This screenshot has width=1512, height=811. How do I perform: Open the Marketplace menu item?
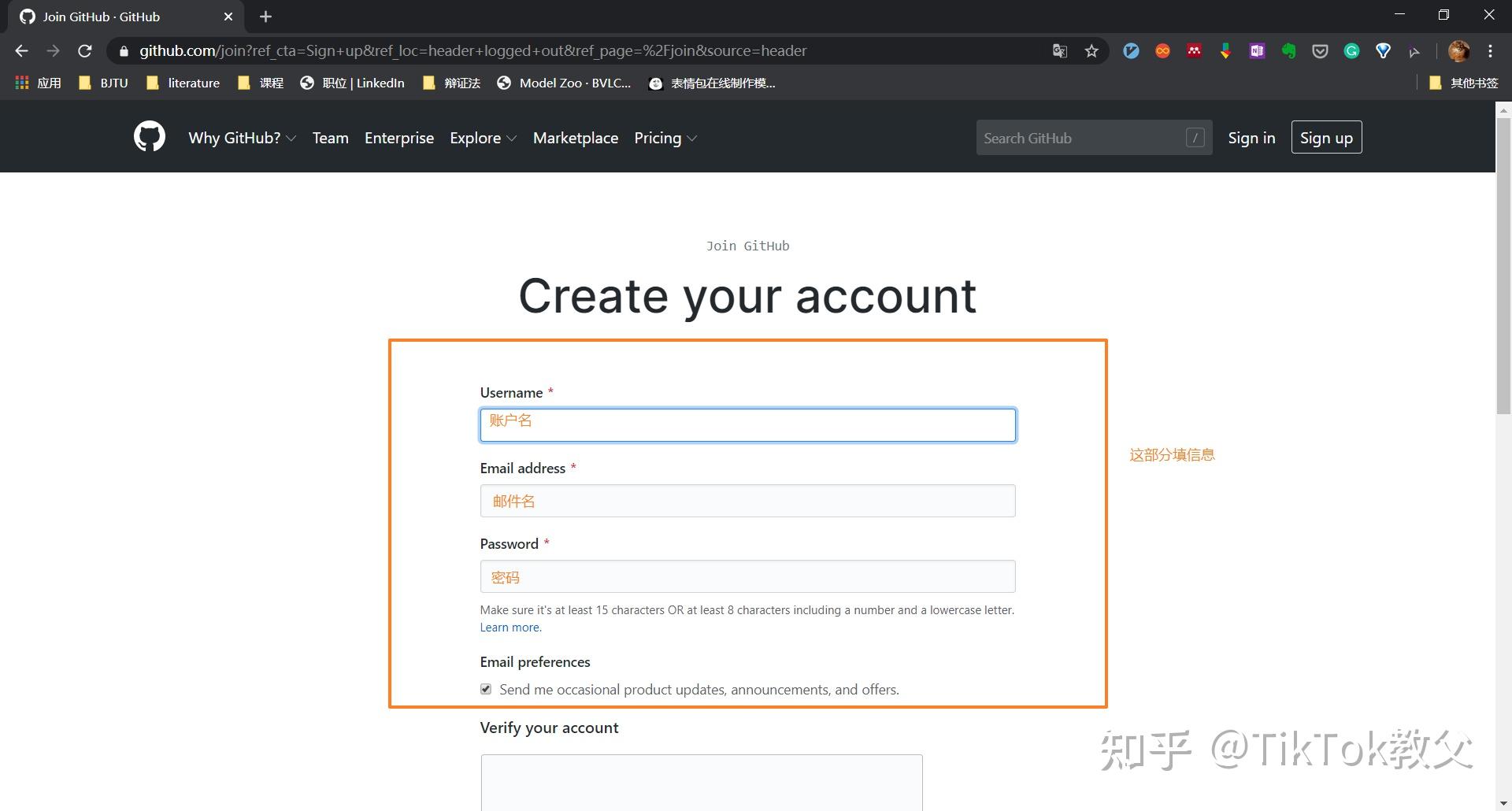[x=576, y=137]
